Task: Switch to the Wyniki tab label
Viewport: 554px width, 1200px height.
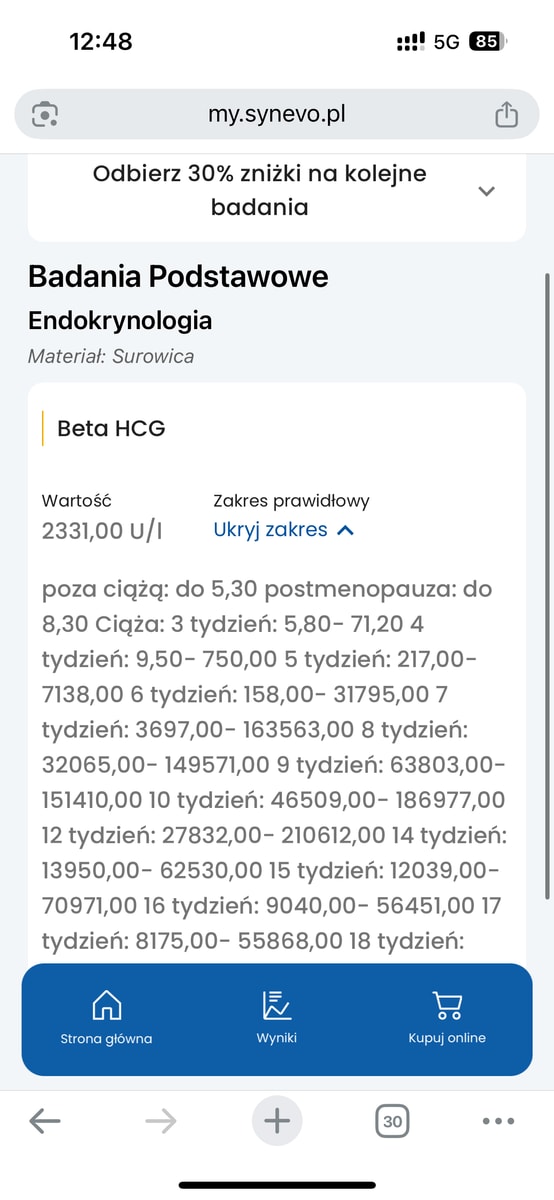Action: (276, 1038)
